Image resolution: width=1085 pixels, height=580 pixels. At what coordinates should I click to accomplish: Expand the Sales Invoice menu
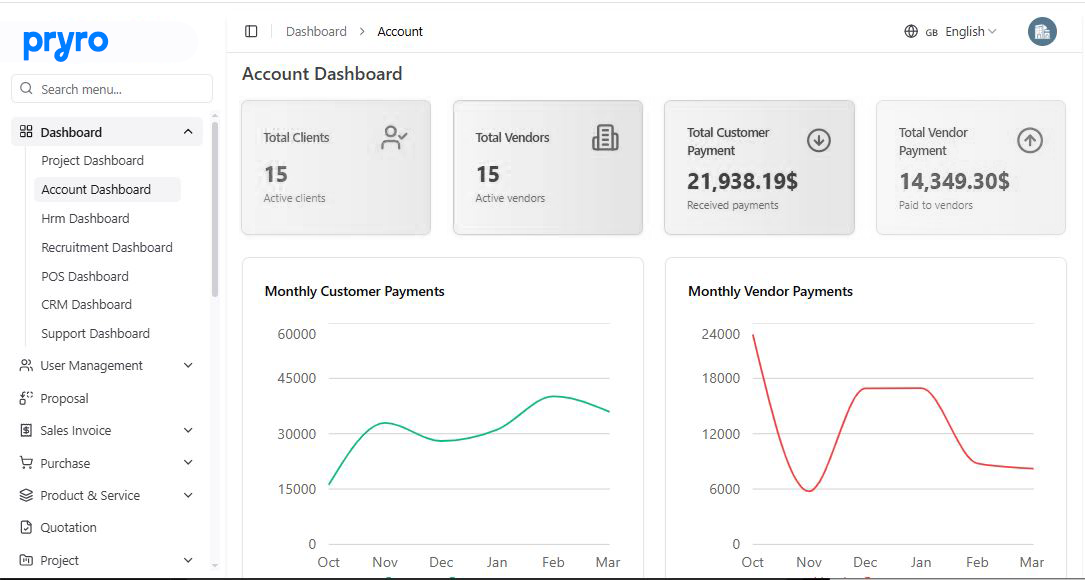188,431
